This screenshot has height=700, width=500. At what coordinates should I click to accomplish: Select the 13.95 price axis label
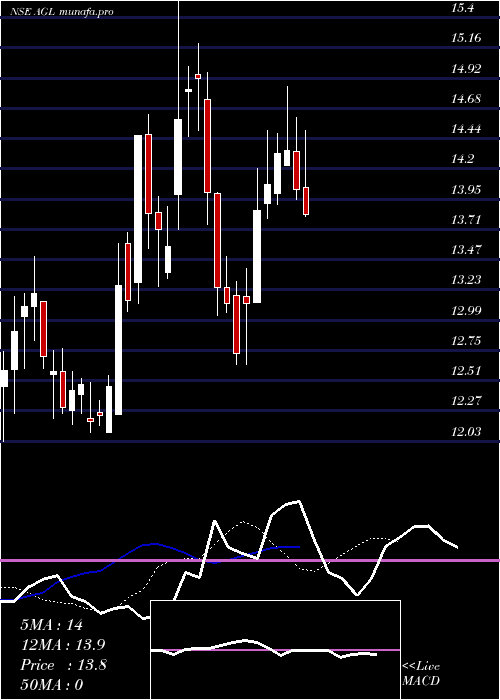[466, 190]
